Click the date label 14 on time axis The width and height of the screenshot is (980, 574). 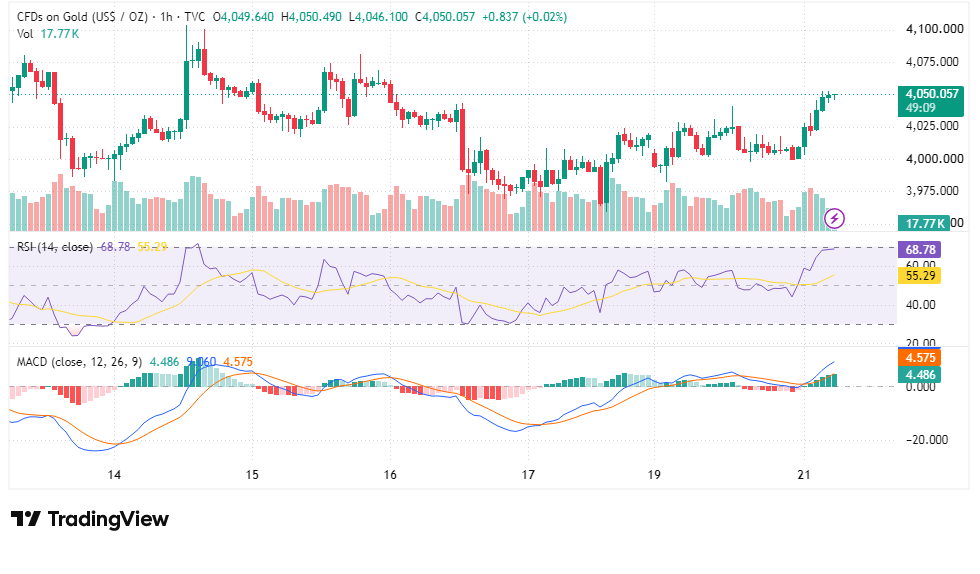(114, 475)
